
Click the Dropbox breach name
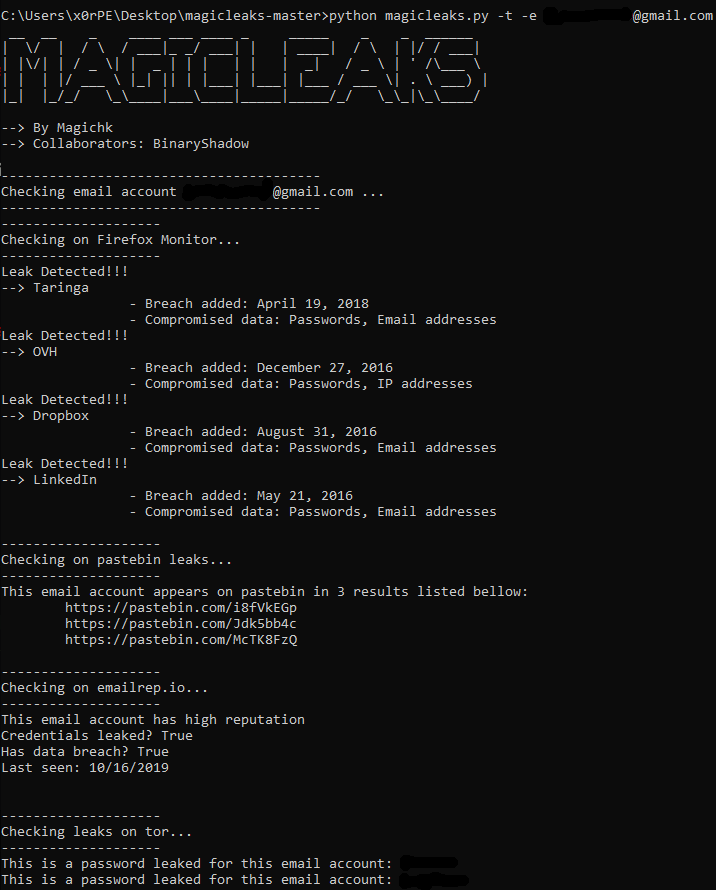click(61, 415)
